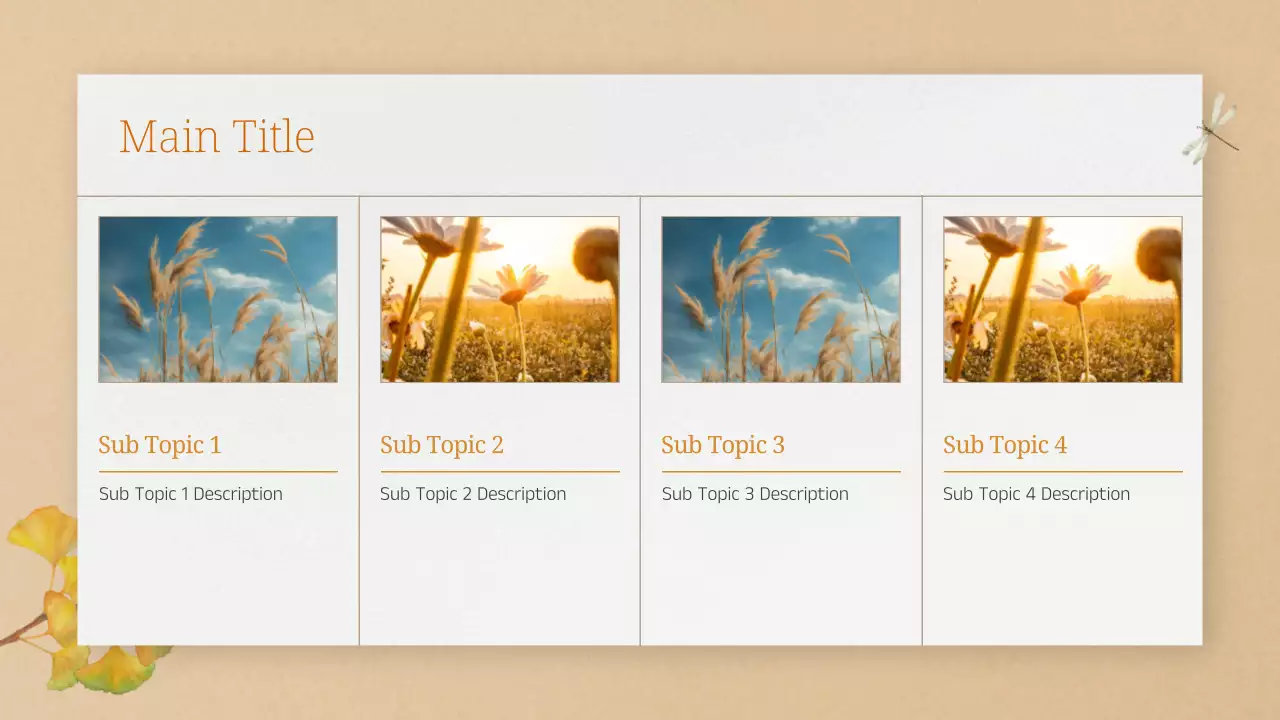Click the tan slide background outside the card
Screen dimensions: 1280x720
[640, 690]
